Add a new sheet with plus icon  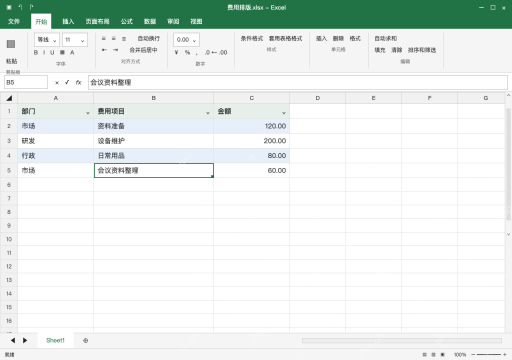click(x=86, y=341)
